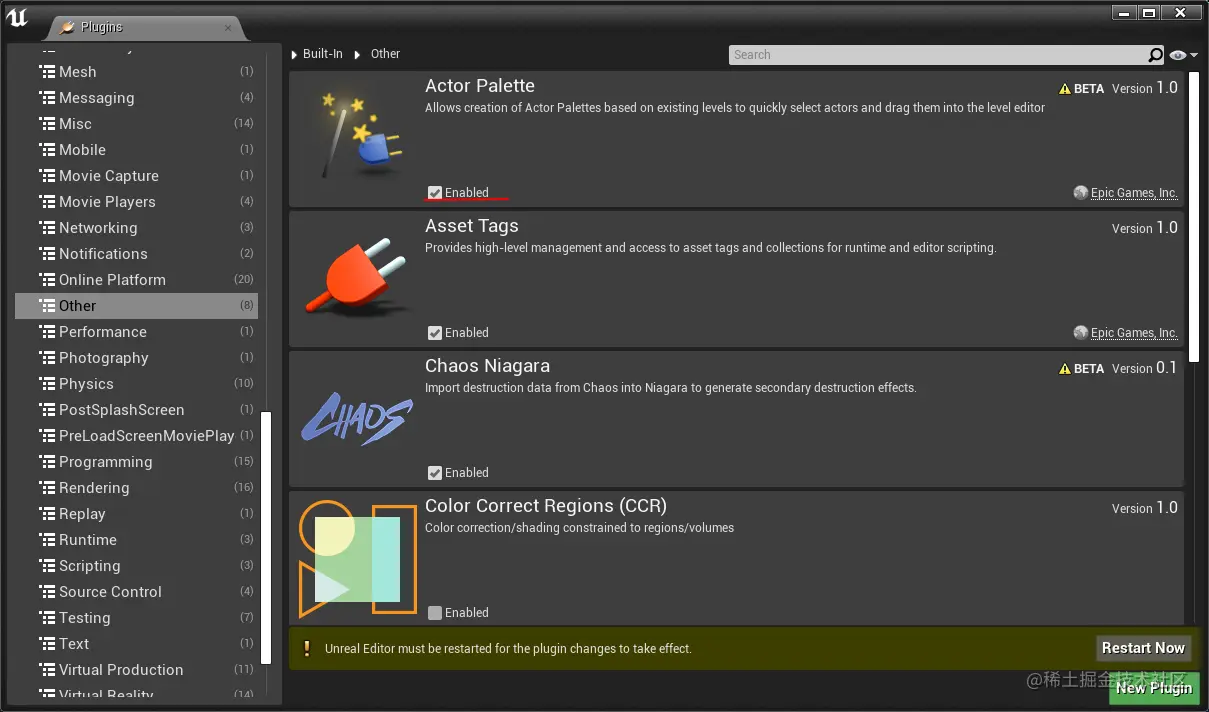This screenshot has height=712, width=1209.
Task: Click the Asset Tags plugin title
Action: click(x=471, y=226)
